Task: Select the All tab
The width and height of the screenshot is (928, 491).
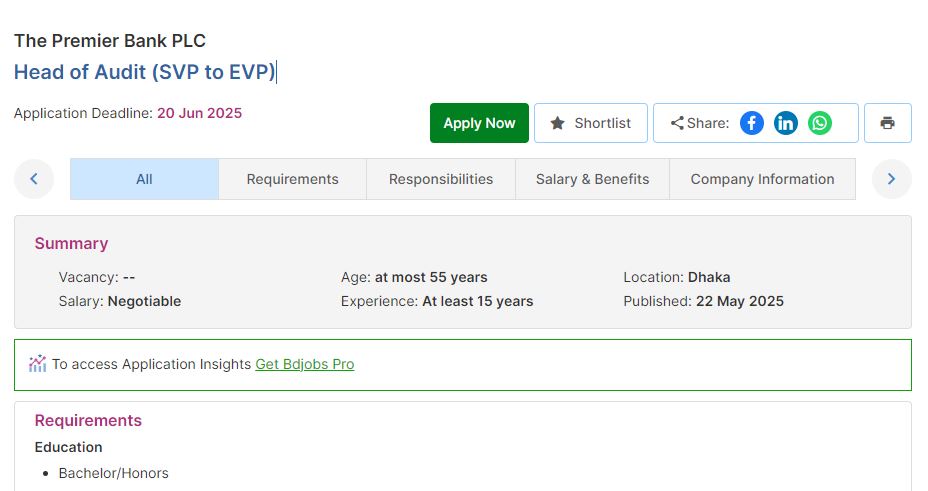Action: click(x=144, y=179)
